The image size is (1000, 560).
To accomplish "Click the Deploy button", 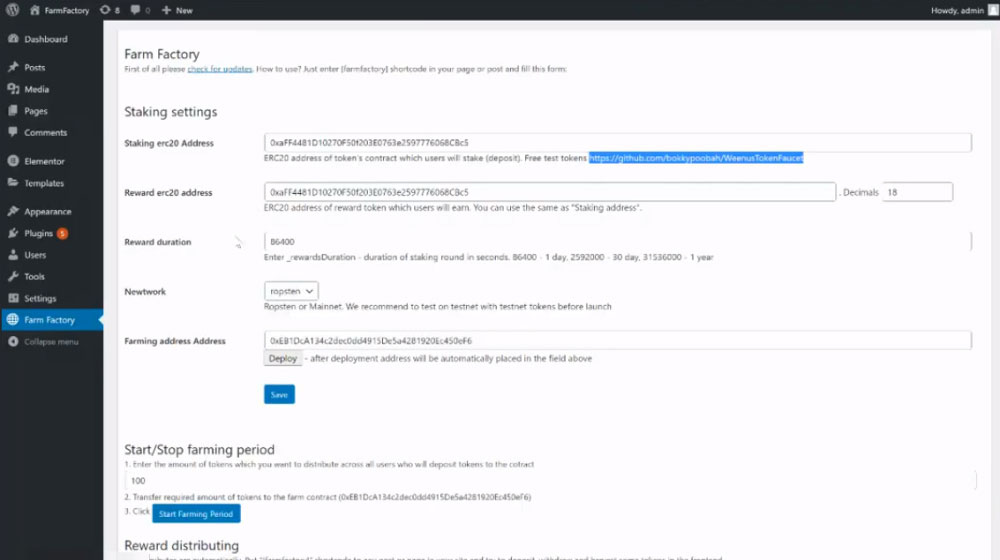I will pyautogui.click(x=283, y=358).
